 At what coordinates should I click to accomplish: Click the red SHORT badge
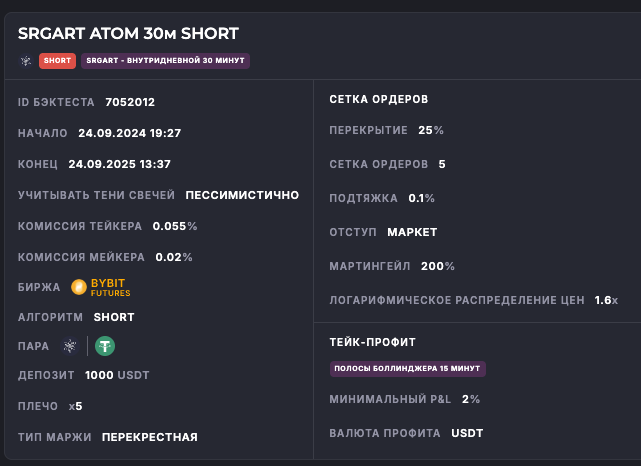coord(57,61)
